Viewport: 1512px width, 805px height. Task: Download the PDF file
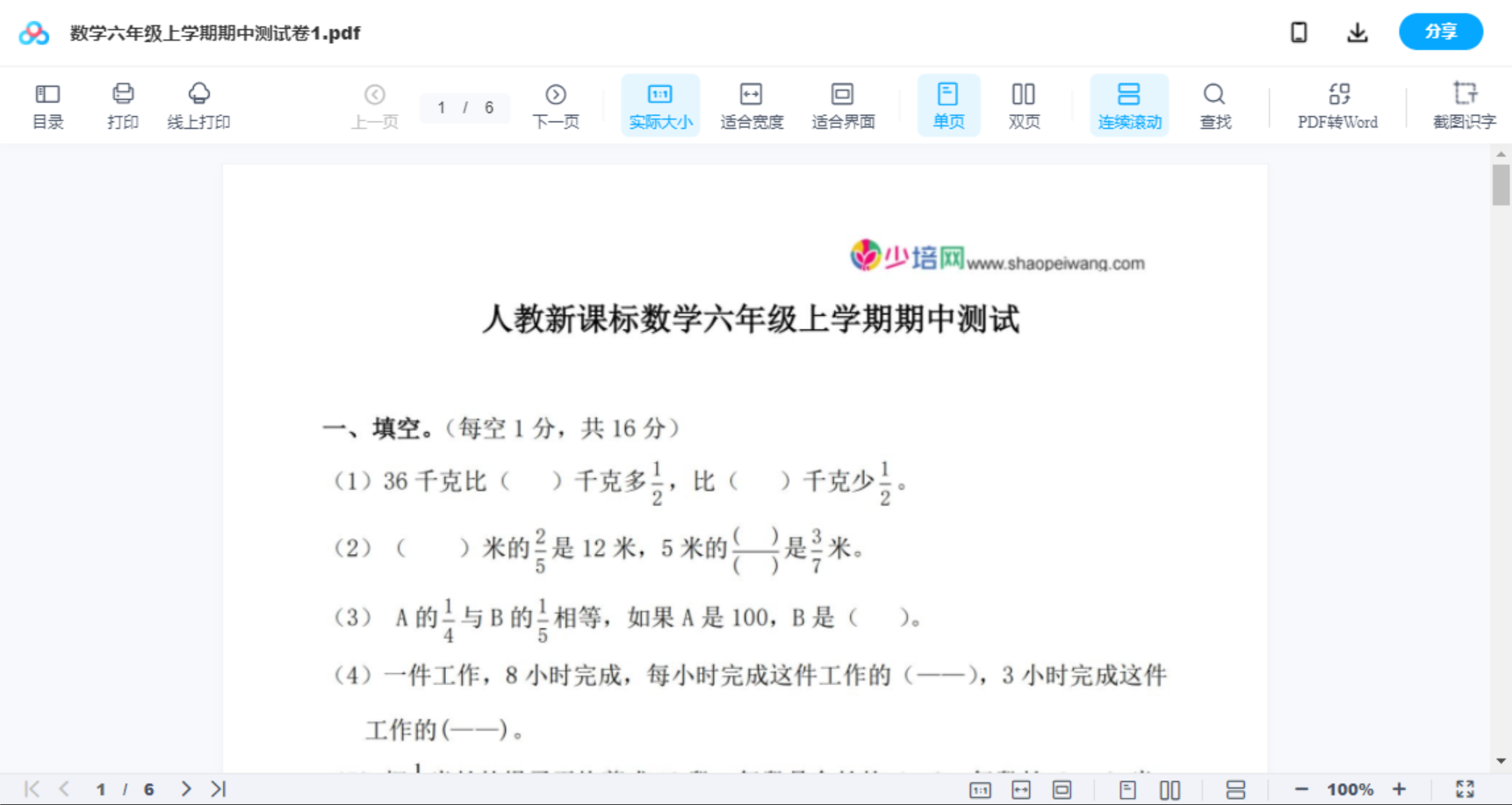click(1357, 32)
